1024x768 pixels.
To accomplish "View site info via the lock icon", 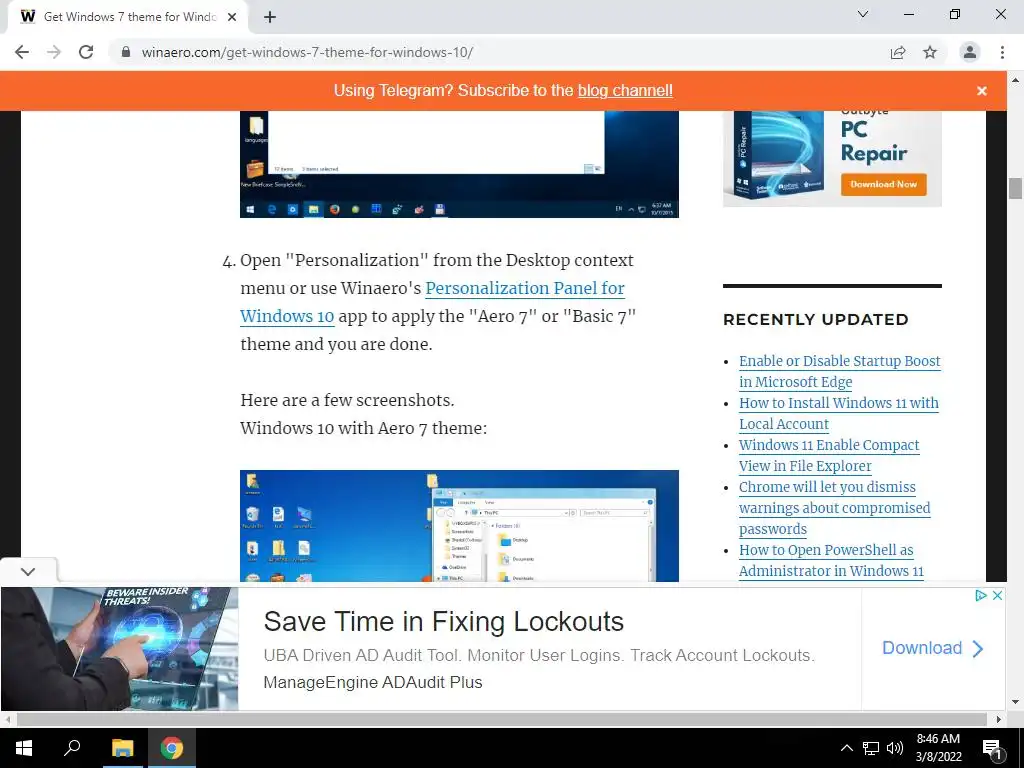I will pyautogui.click(x=126, y=52).
